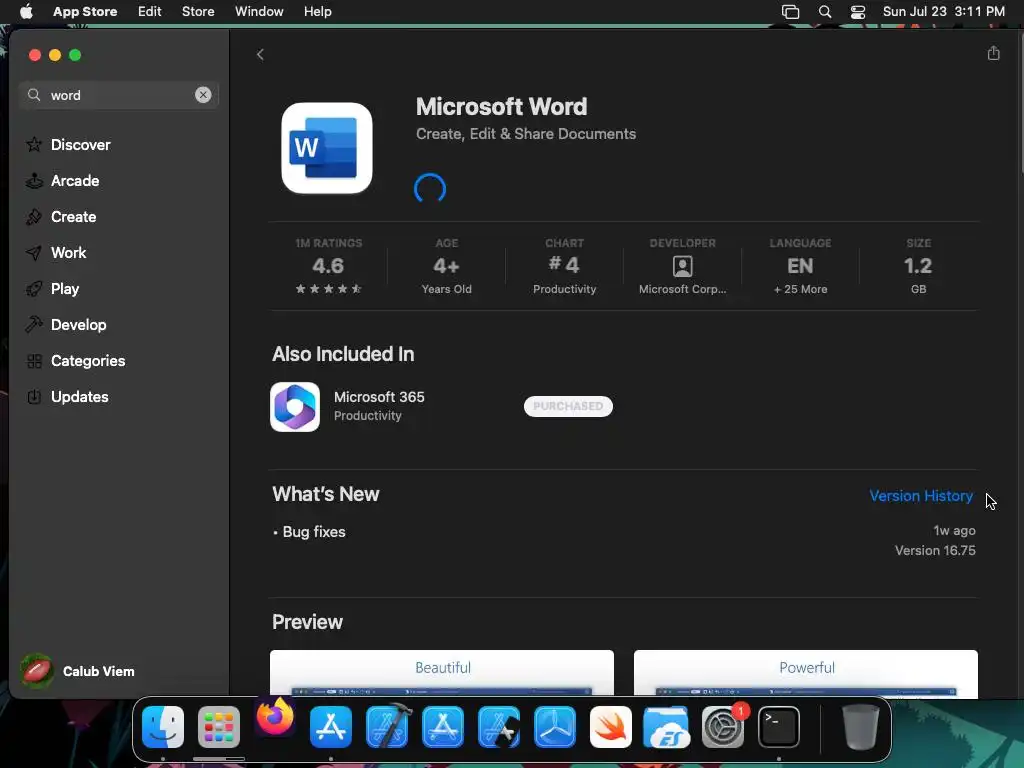Open the Version History link
1024x768 pixels.
[921, 496]
